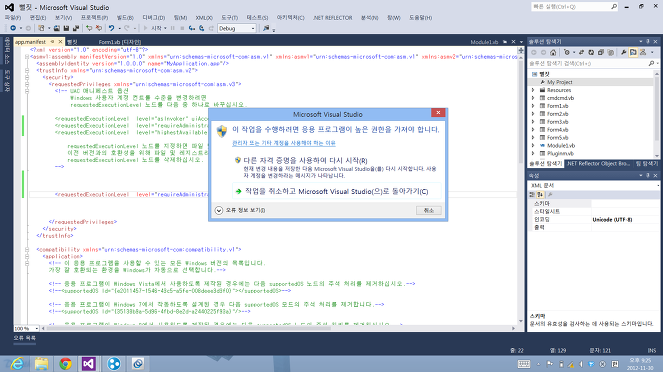Expand Resources folder node
The width and height of the screenshot is (663, 372).
[x=533, y=90]
